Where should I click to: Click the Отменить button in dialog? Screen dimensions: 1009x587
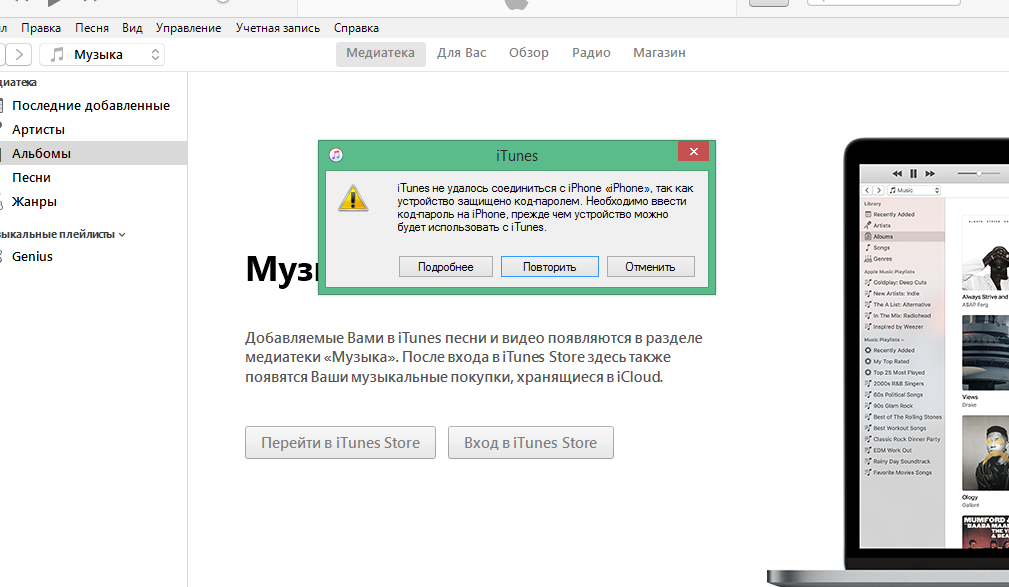(650, 266)
